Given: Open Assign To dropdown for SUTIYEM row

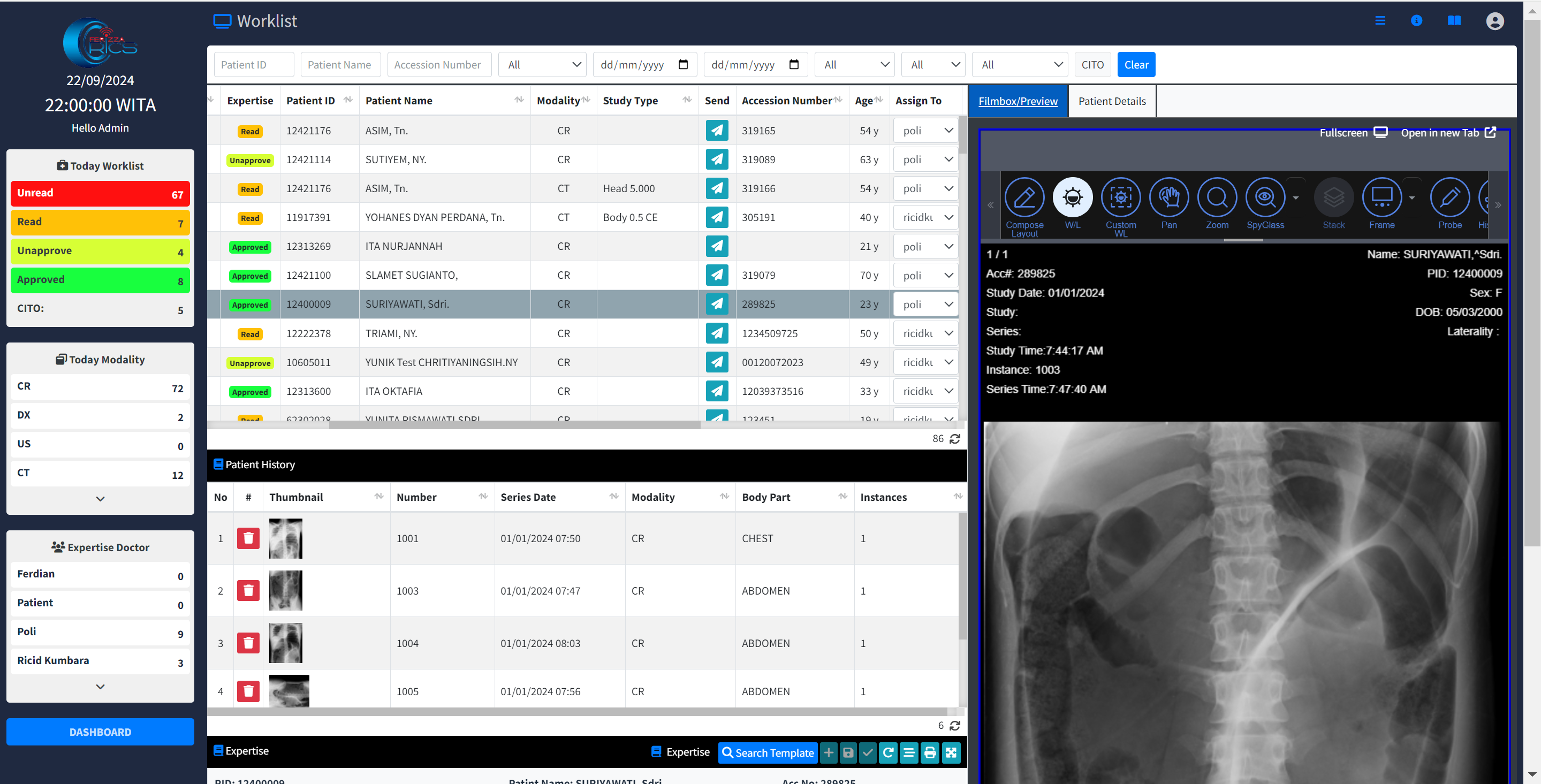Looking at the screenshot, I should pyautogui.click(x=925, y=159).
